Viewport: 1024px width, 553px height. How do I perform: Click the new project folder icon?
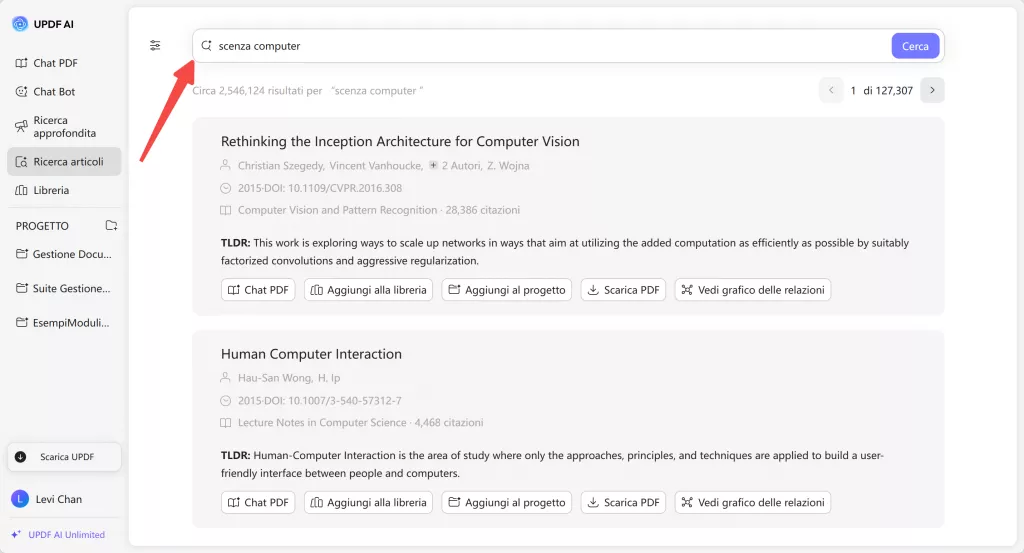pos(111,226)
